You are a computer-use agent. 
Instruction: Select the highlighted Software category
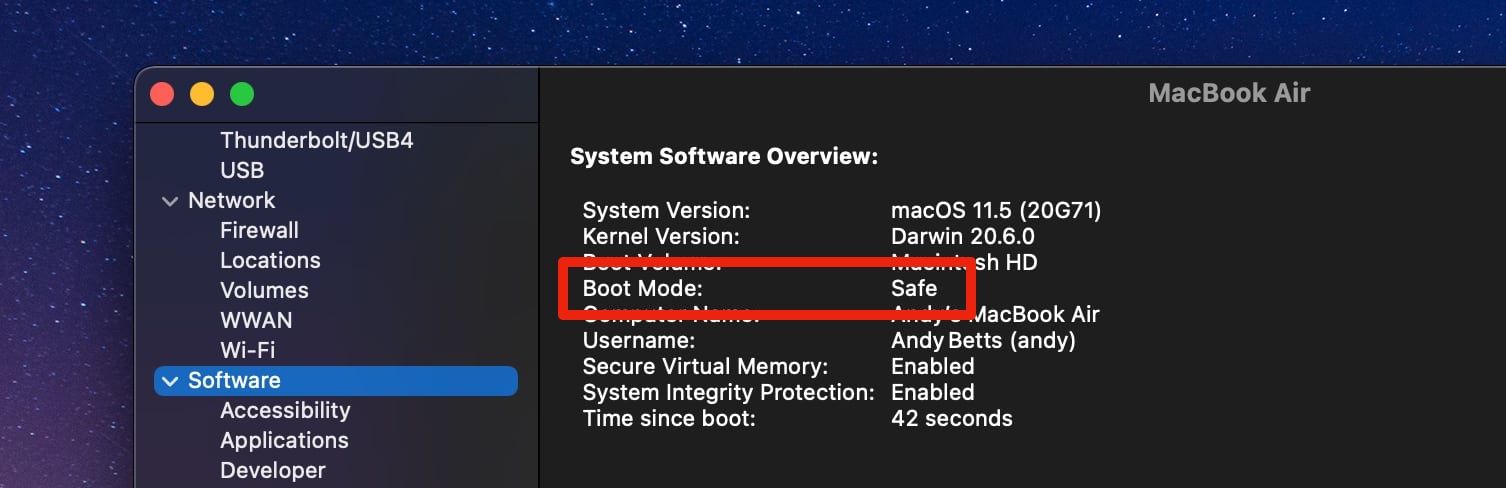pos(235,380)
